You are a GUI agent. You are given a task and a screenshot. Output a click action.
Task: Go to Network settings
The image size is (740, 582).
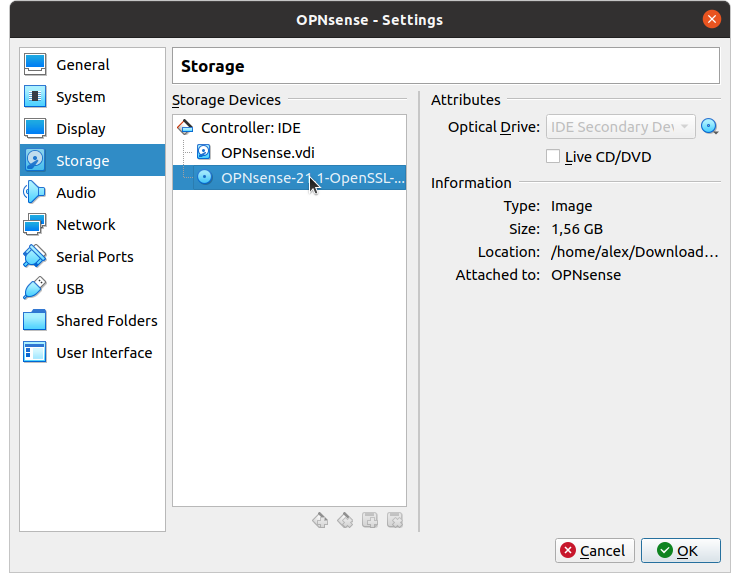[x=92, y=225]
